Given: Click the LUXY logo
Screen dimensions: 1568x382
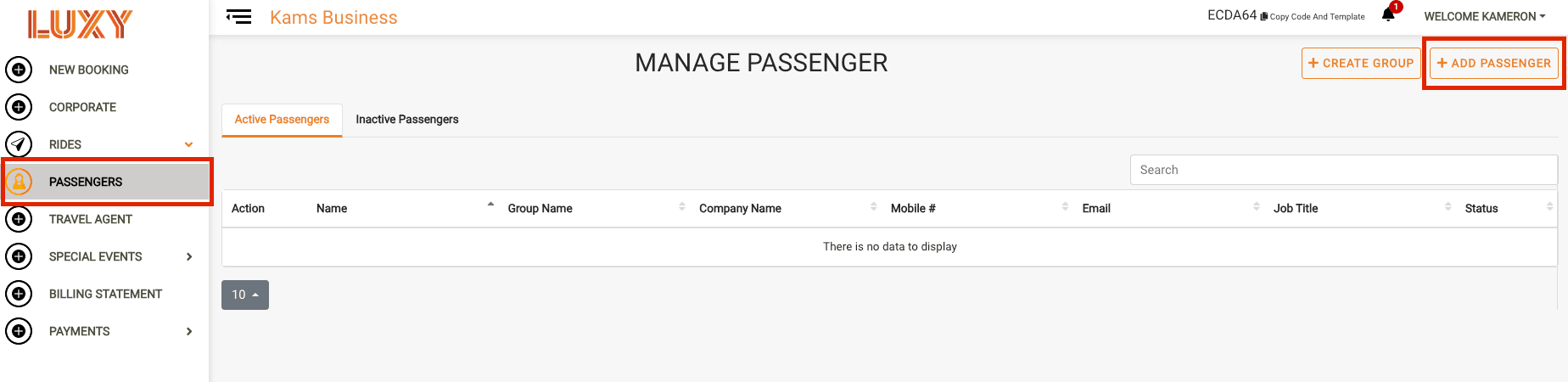Looking at the screenshot, I should (x=80, y=25).
